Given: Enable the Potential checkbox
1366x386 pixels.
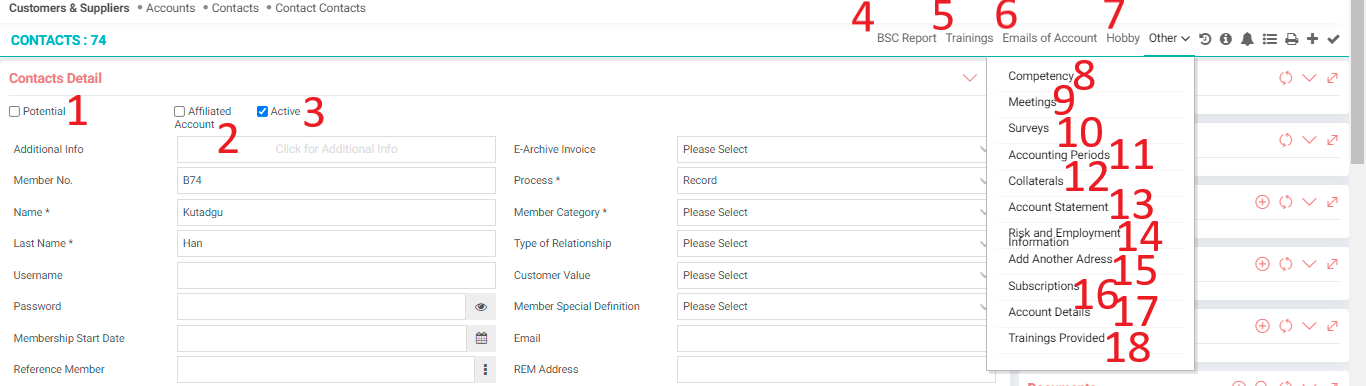Looking at the screenshot, I should (x=14, y=112).
